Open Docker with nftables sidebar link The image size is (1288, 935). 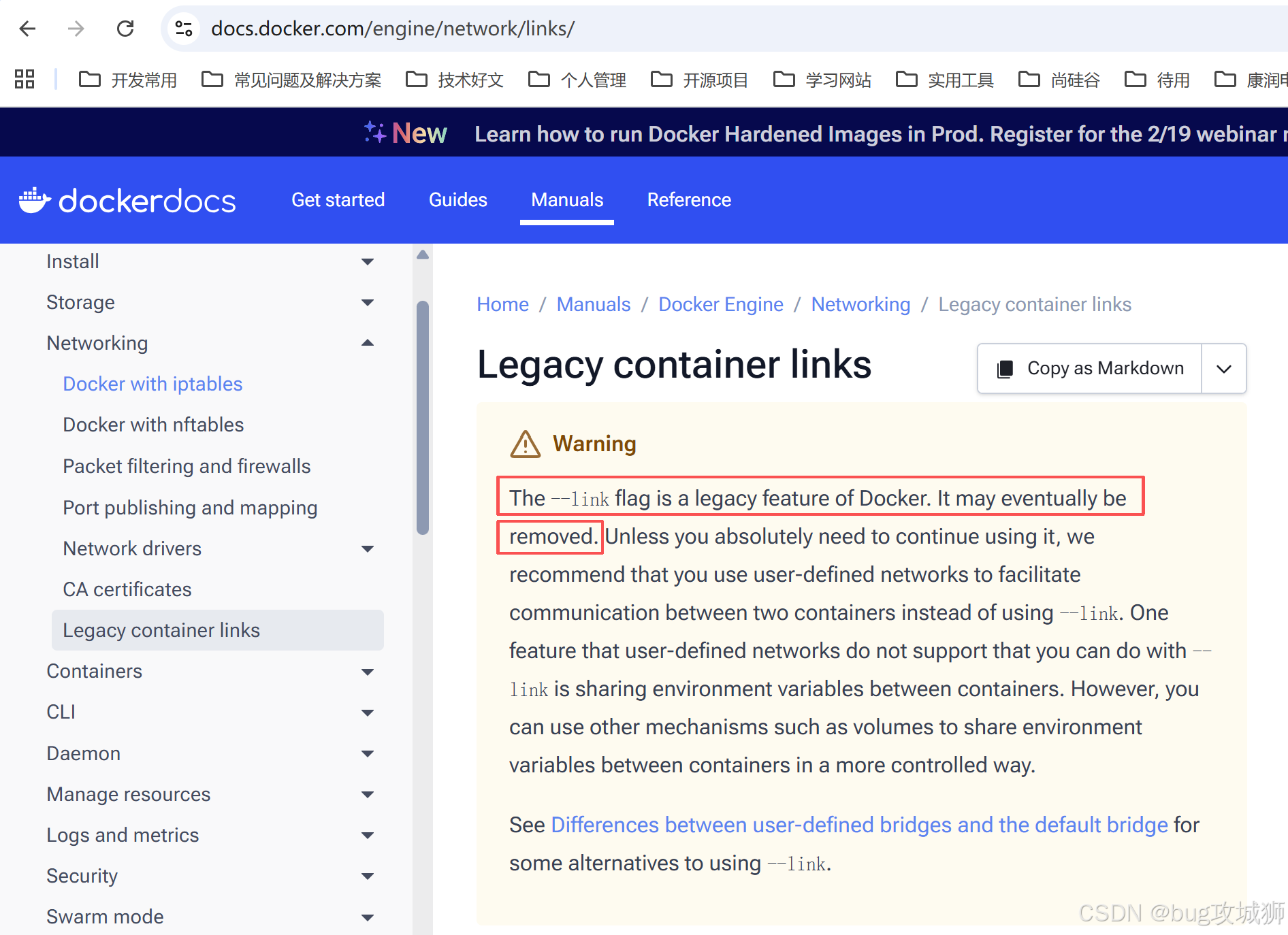[x=153, y=425]
